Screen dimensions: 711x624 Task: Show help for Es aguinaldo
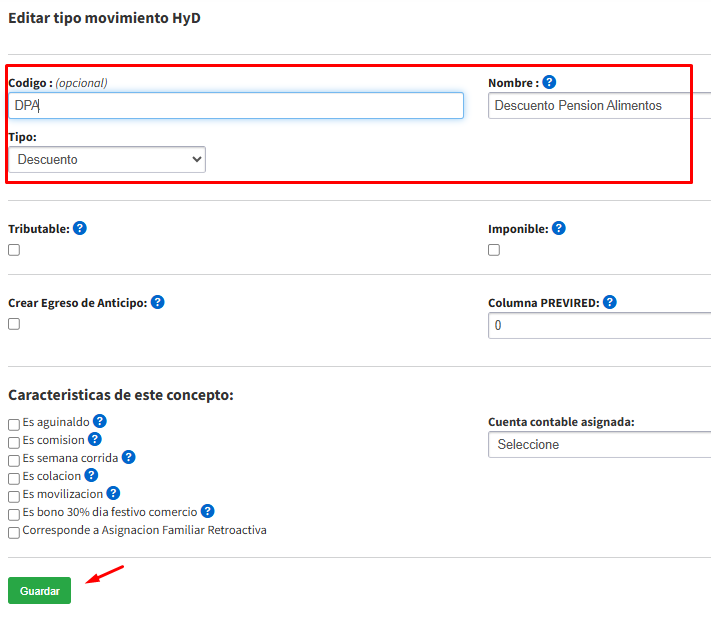pyautogui.click(x=100, y=422)
